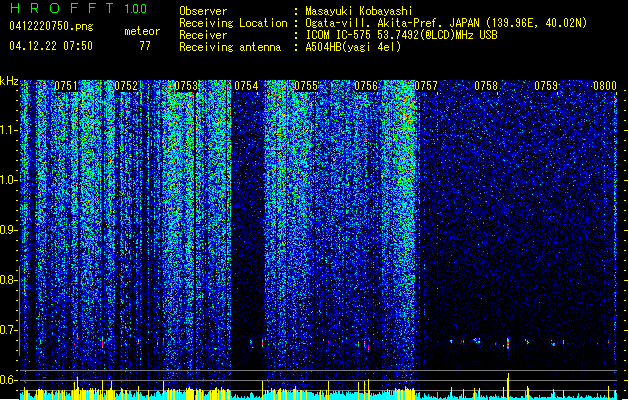Click the 0754 time marker

pos(246,86)
